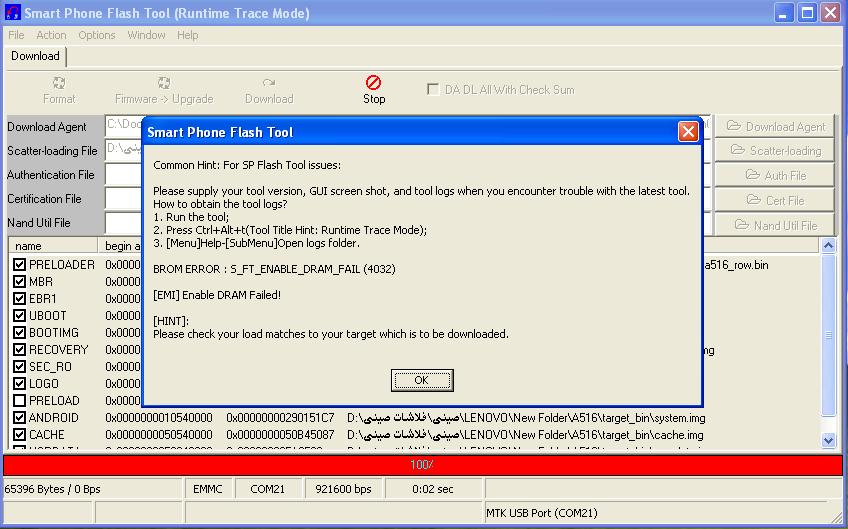Viewport: 848px width, 529px height.
Task: Uncheck the LOGO partition checkbox
Action: tap(19, 384)
